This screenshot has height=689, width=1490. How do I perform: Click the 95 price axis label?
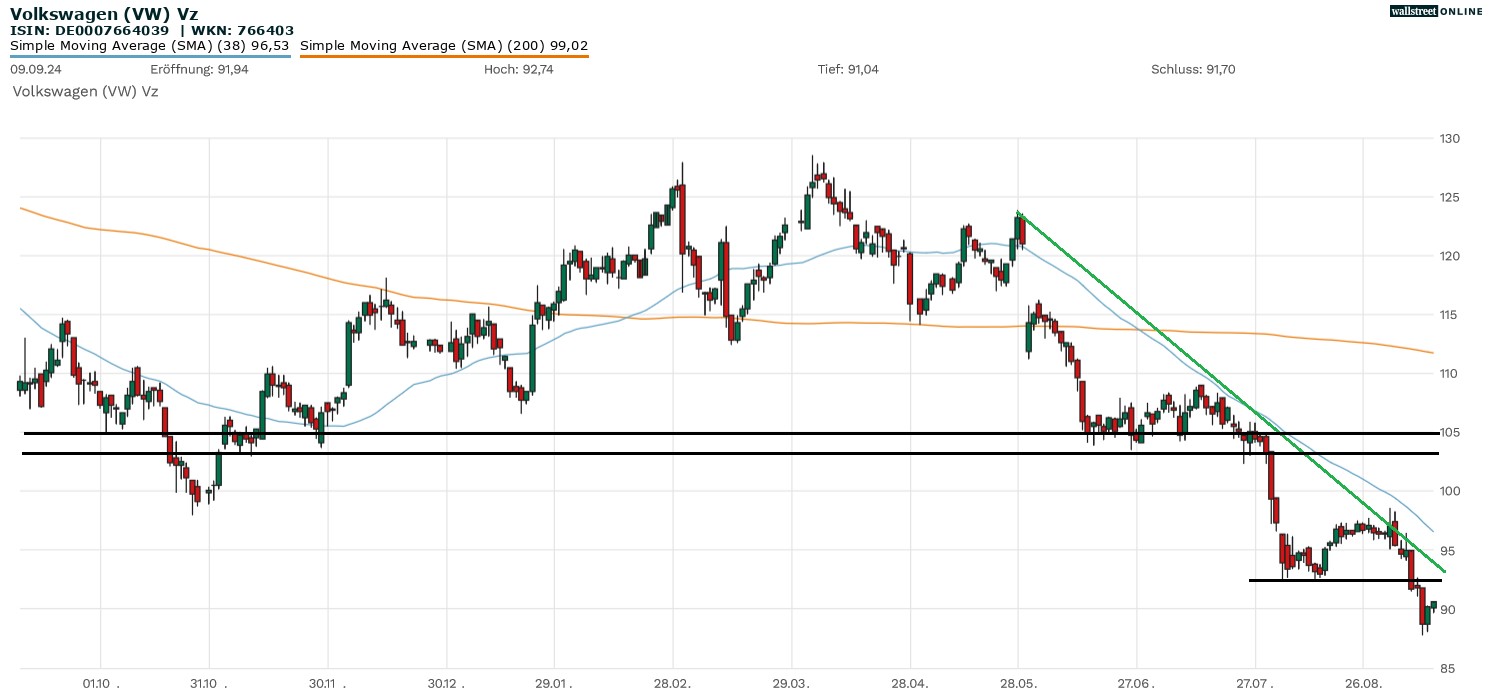click(1445, 550)
